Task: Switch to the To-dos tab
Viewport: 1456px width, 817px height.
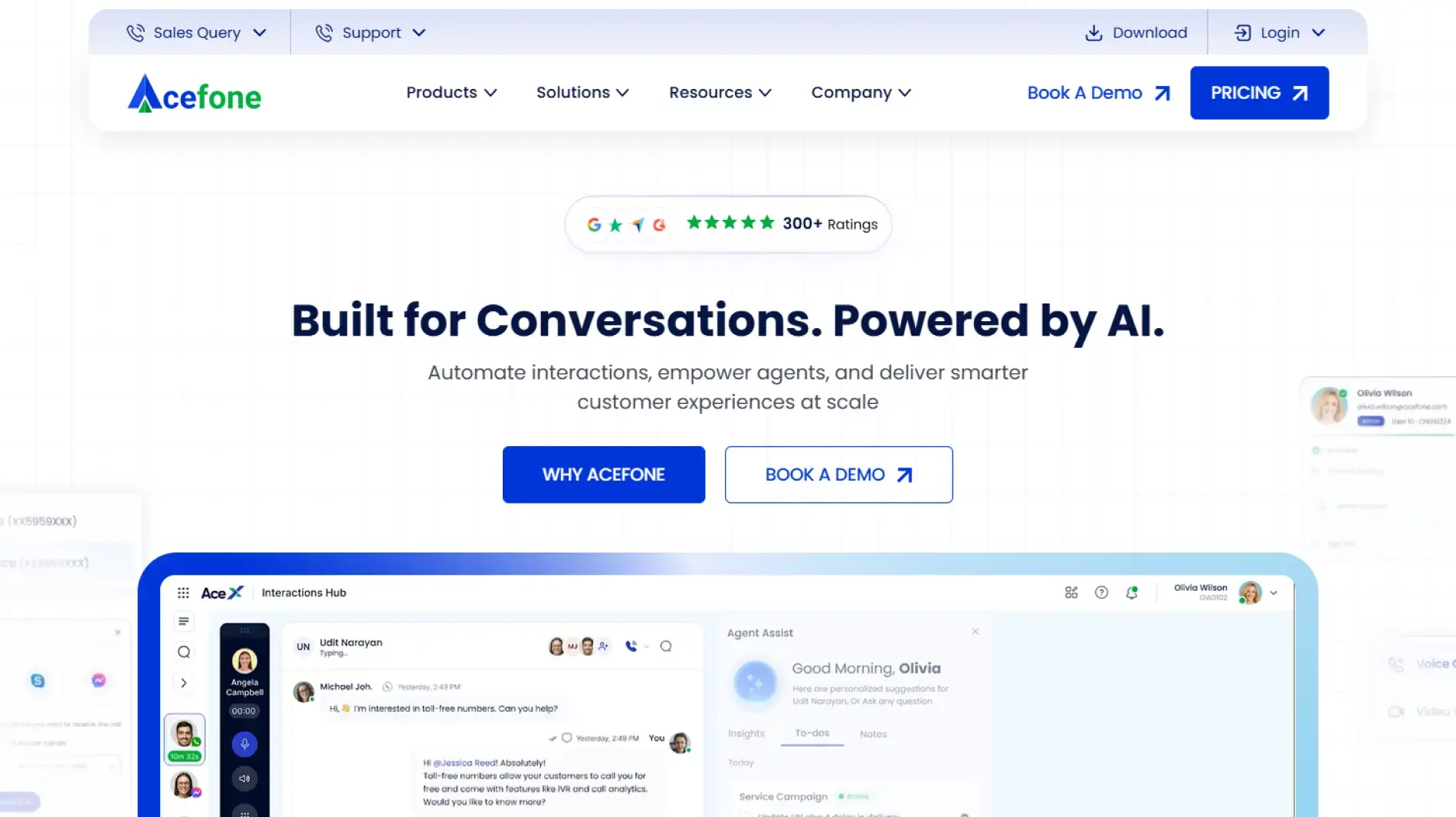Action: (x=812, y=733)
